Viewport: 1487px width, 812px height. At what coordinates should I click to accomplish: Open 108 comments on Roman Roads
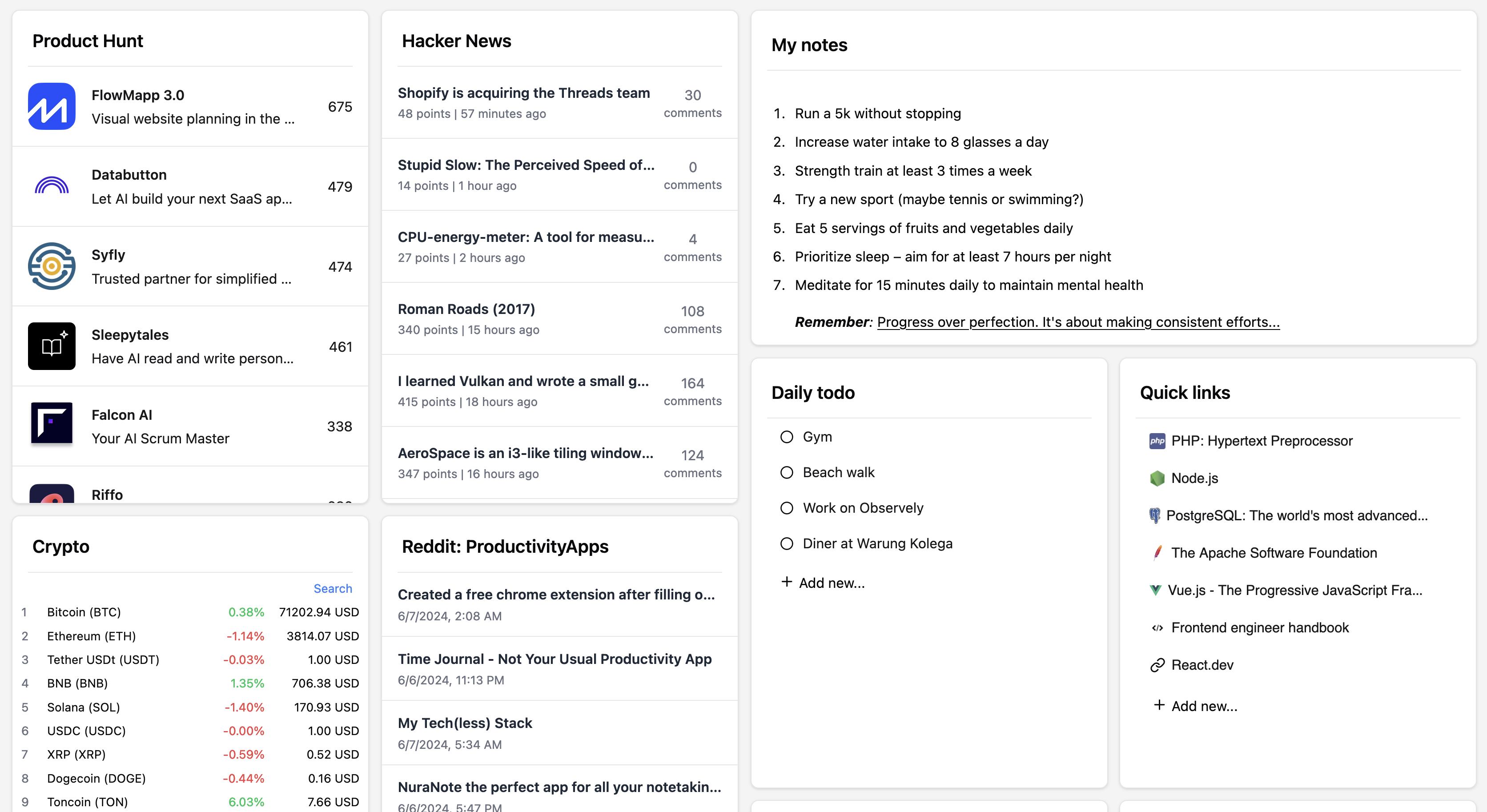pyautogui.click(x=692, y=319)
